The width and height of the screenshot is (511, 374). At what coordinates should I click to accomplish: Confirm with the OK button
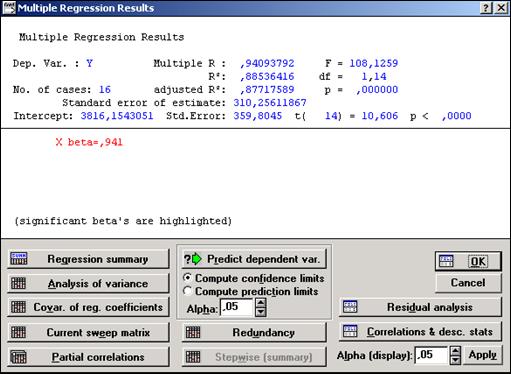coord(468,261)
